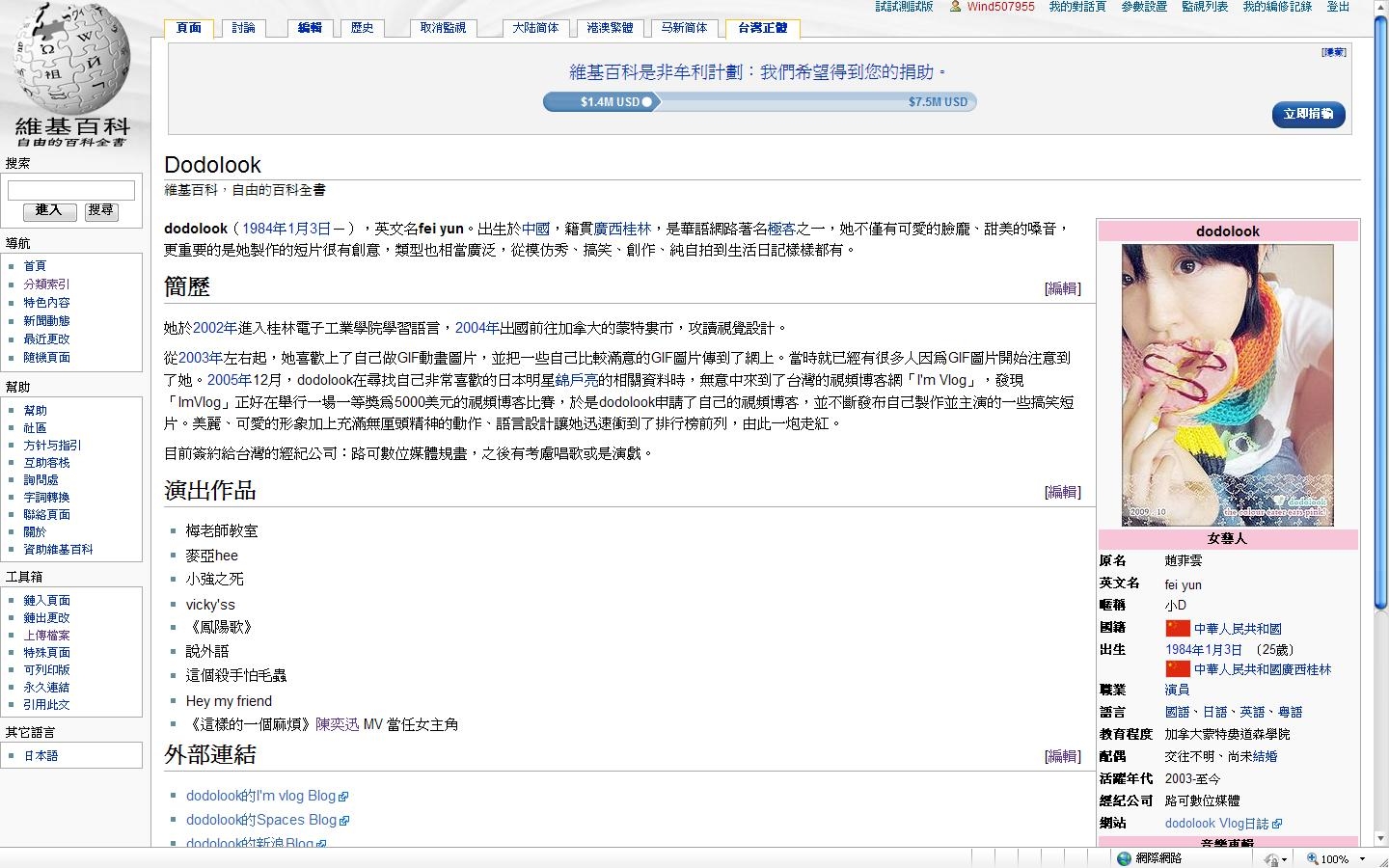1389x868 pixels.
Task: Open the dodolook Vlog日誌 website link
Action: (x=1216, y=824)
